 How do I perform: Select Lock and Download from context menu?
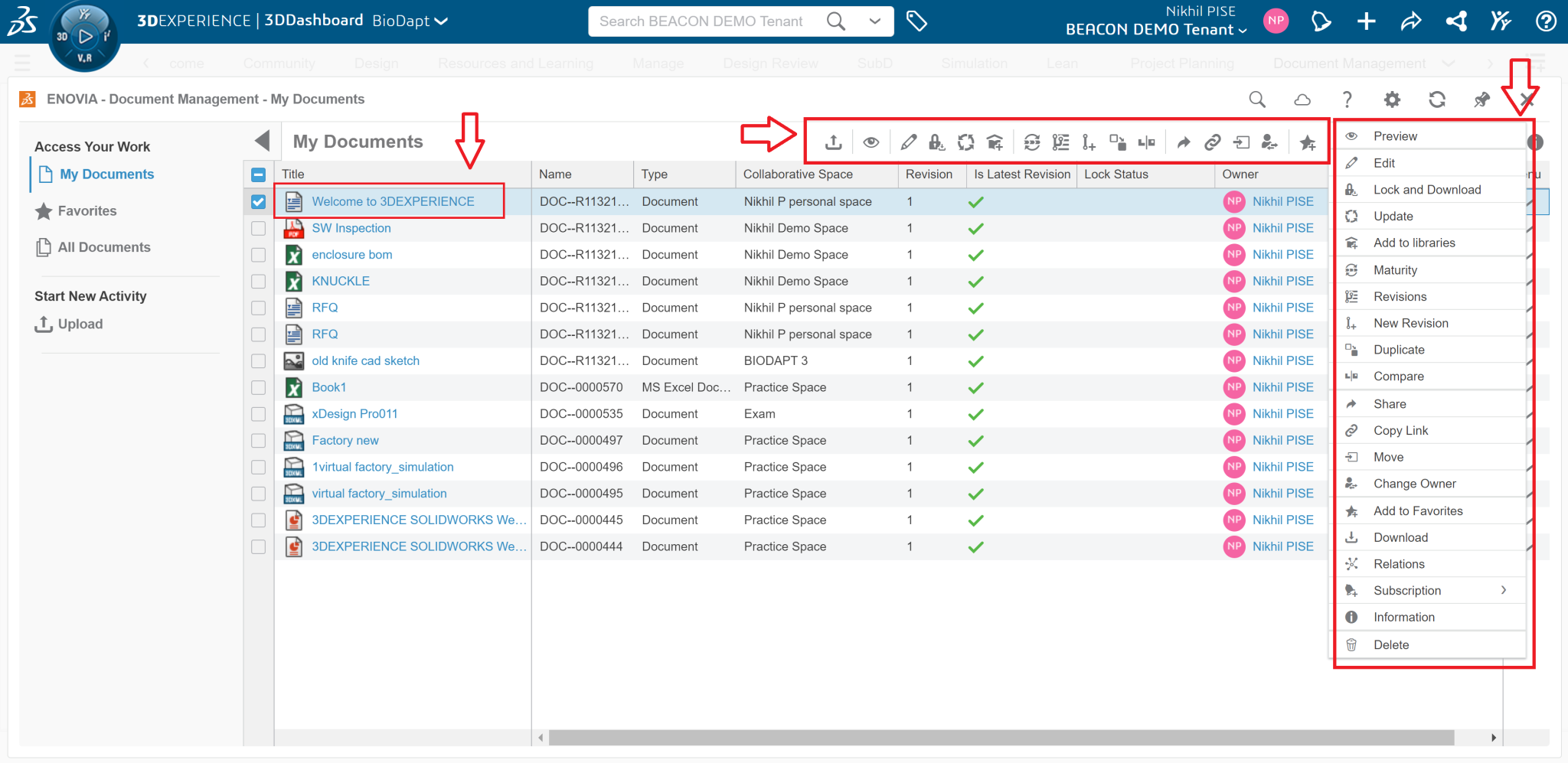[1427, 190]
